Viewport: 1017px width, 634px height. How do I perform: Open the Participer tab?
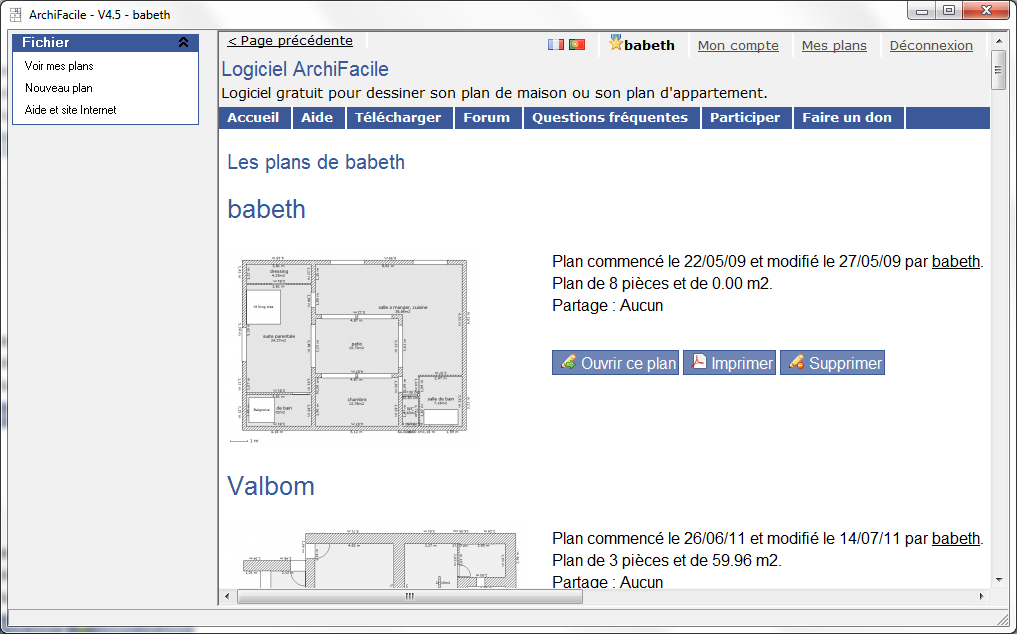[745, 117]
